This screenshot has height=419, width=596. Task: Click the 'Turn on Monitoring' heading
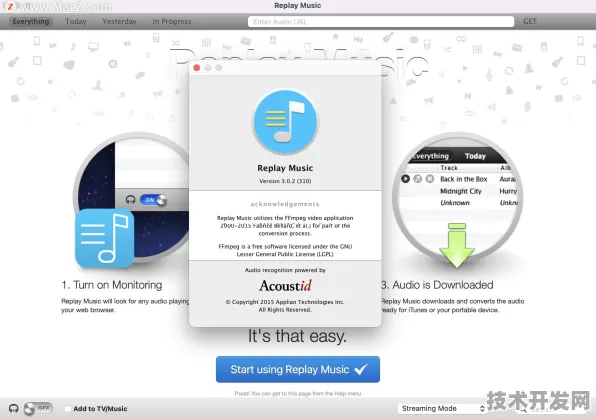coord(112,285)
